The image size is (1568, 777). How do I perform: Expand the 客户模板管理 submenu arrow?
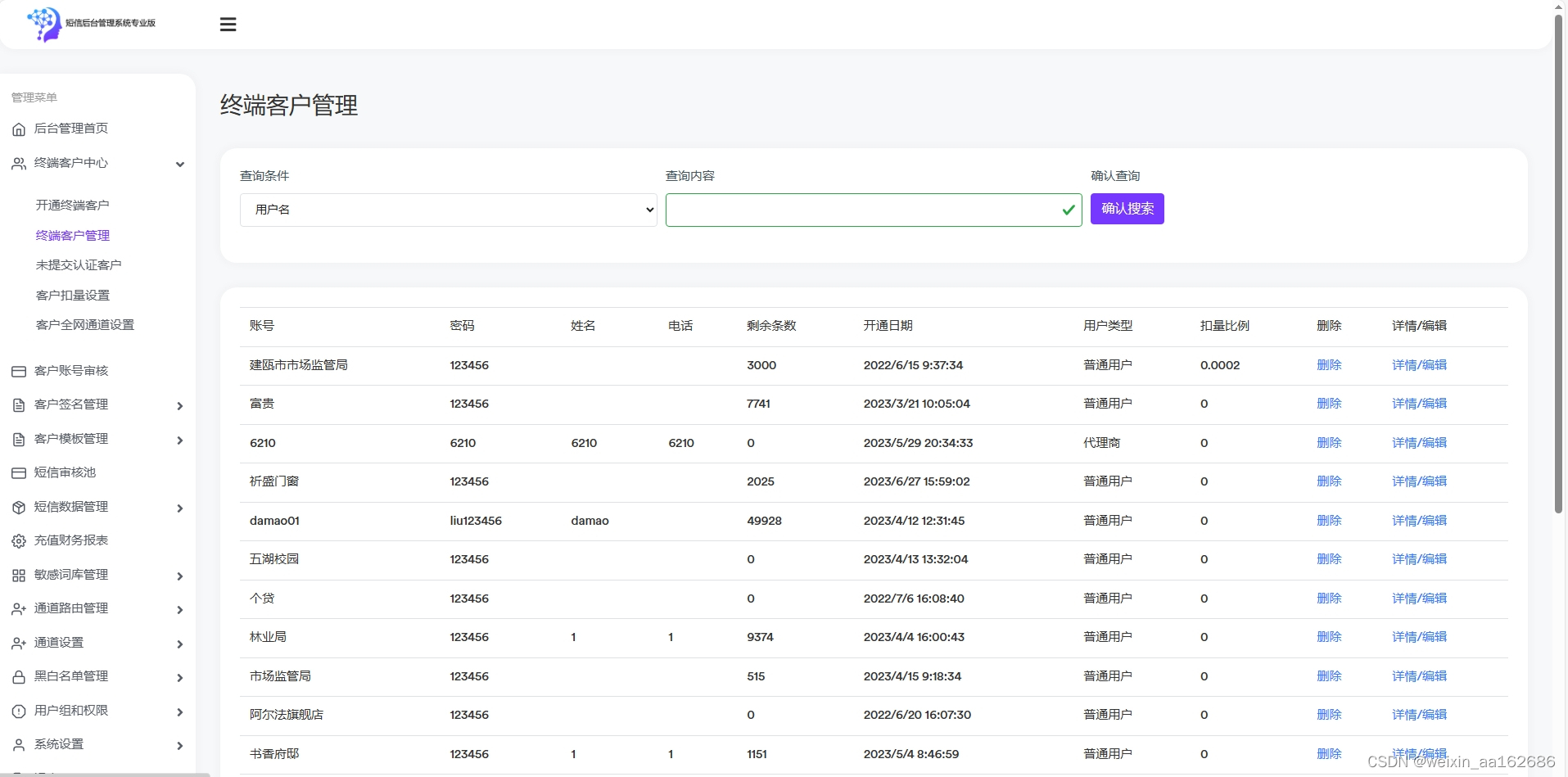180,440
